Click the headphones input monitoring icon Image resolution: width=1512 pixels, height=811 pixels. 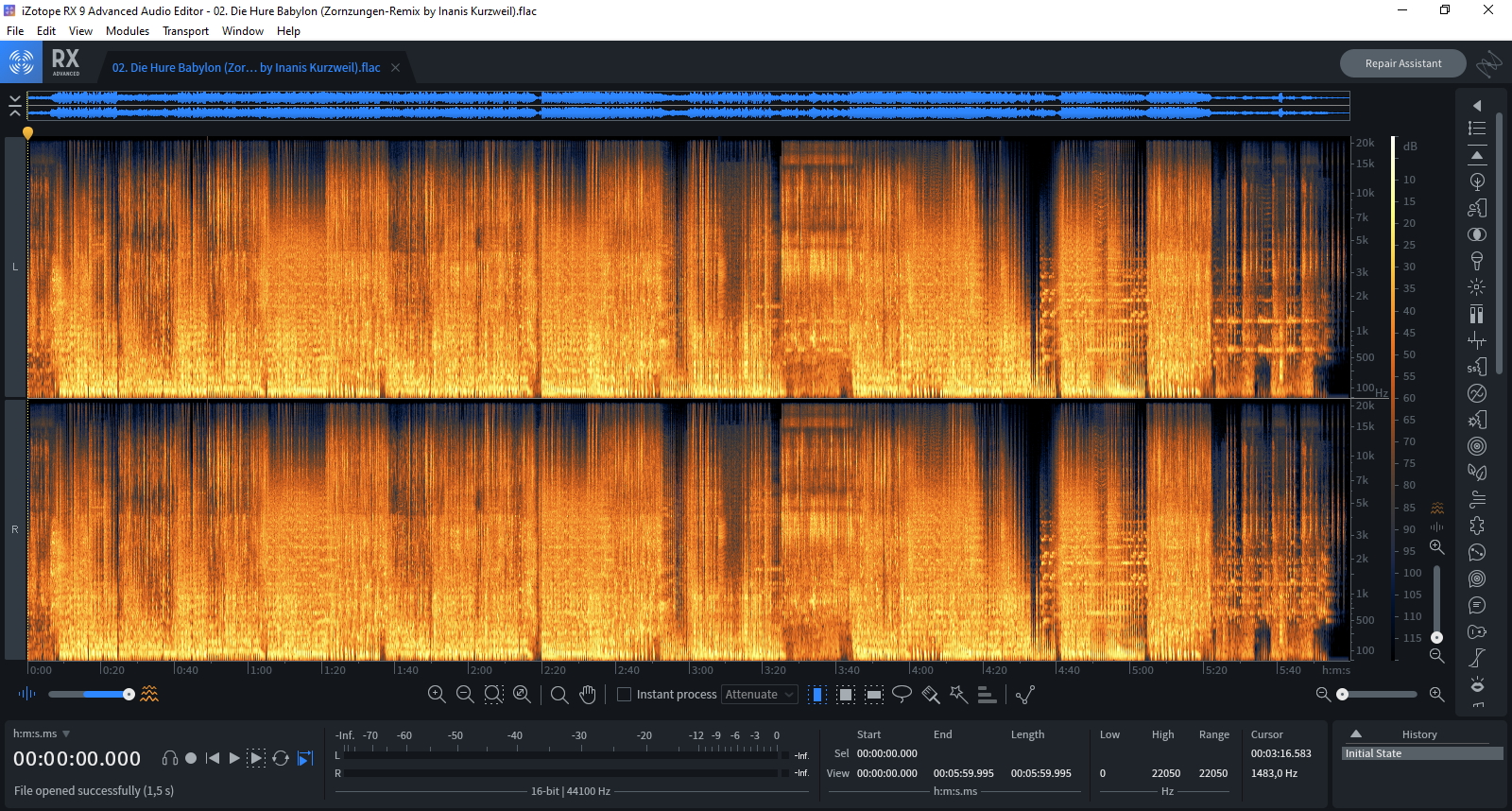pos(170,758)
